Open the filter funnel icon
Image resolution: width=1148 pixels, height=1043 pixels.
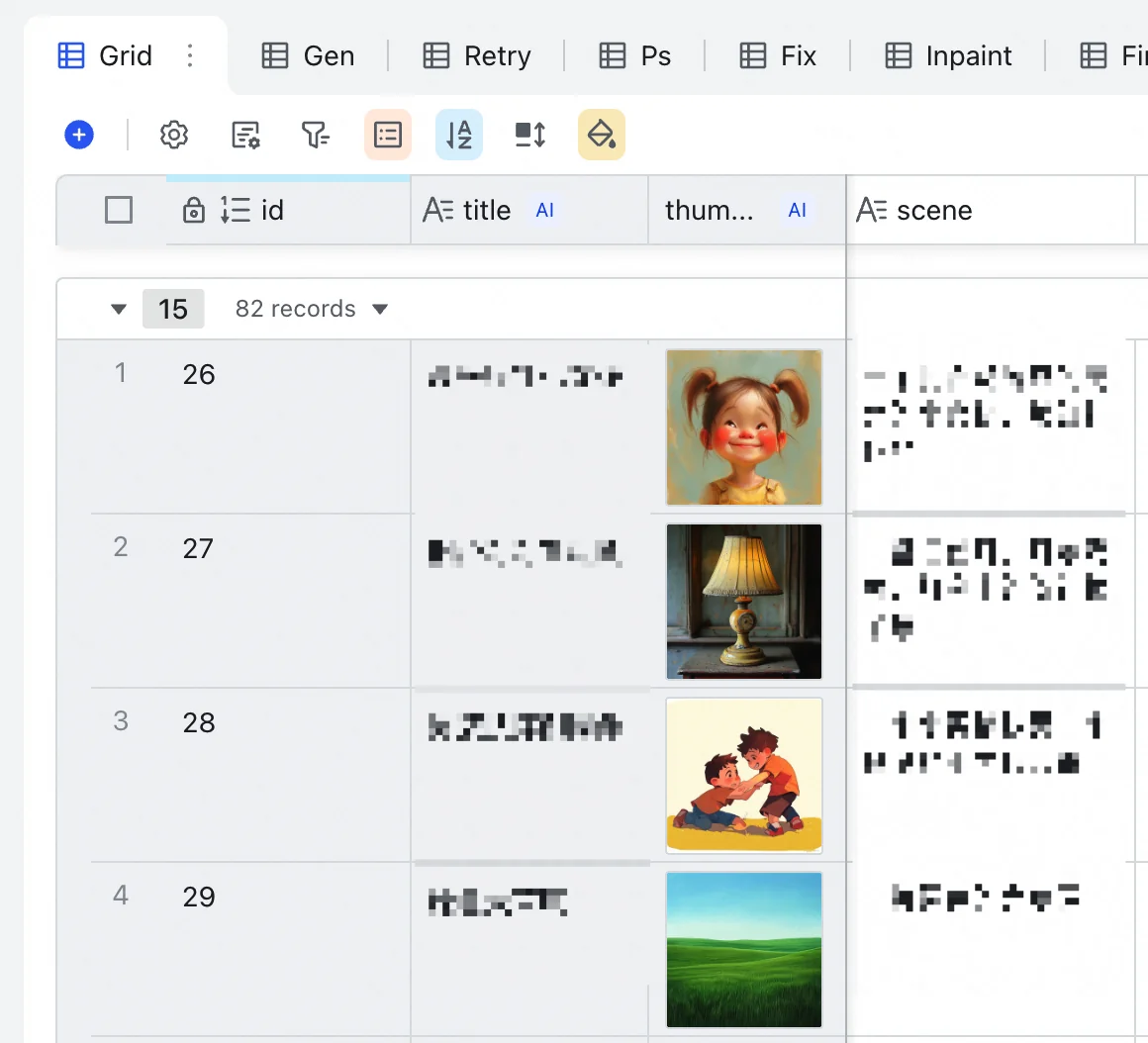(316, 135)
